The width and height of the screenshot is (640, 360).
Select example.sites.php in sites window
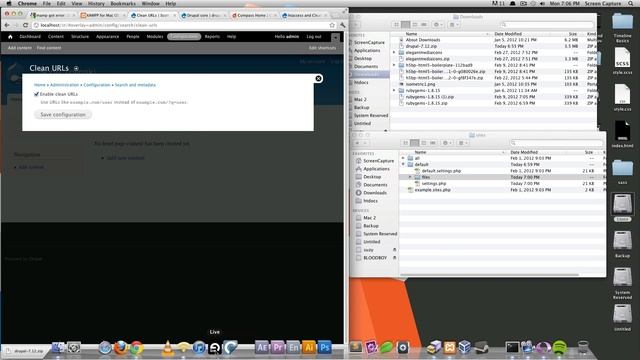(432, 190)
